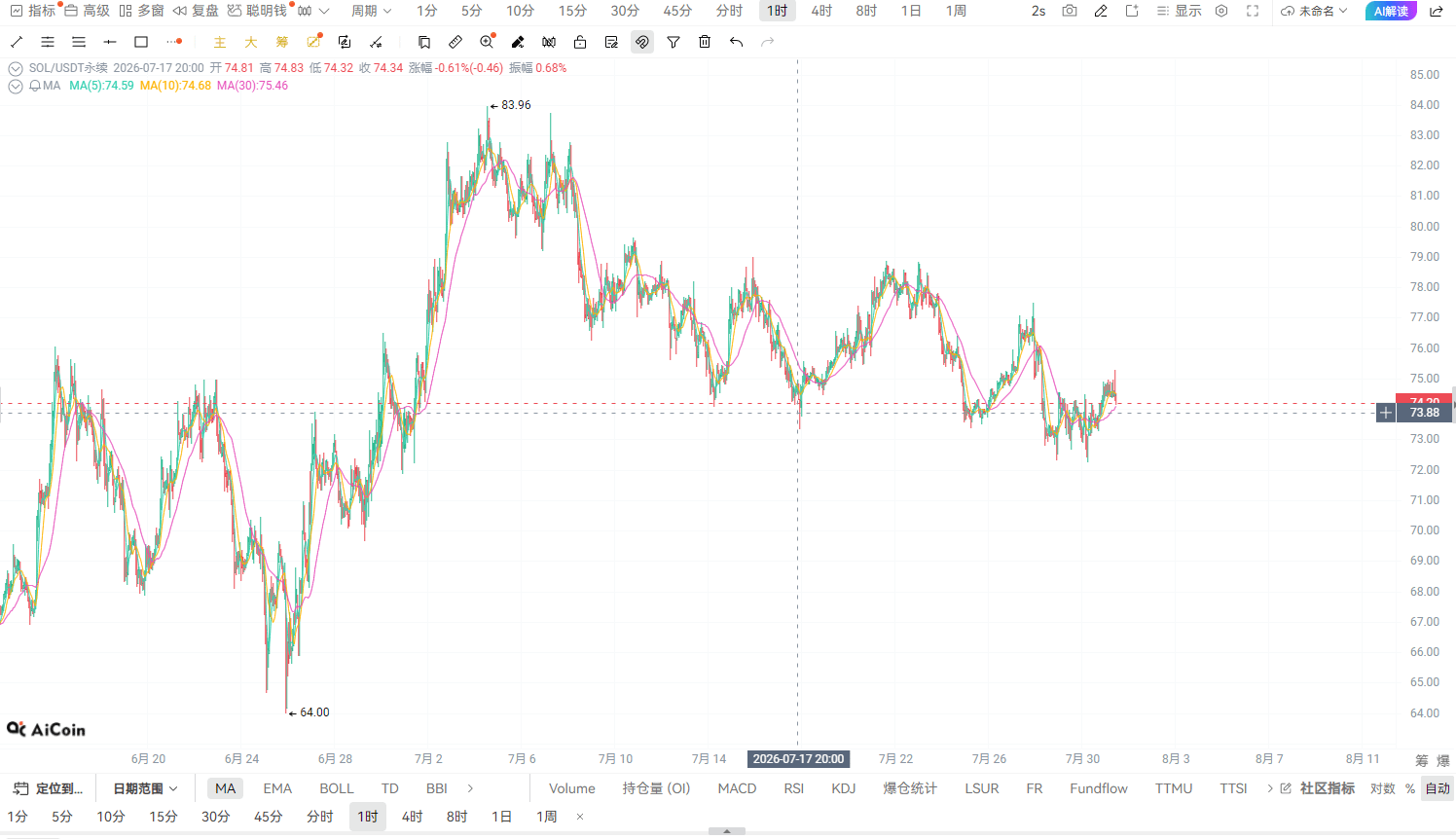Click the AI解读 button
Image resolution: width=1456 pixels, height=839 pixels.
tap(1391, 11)
